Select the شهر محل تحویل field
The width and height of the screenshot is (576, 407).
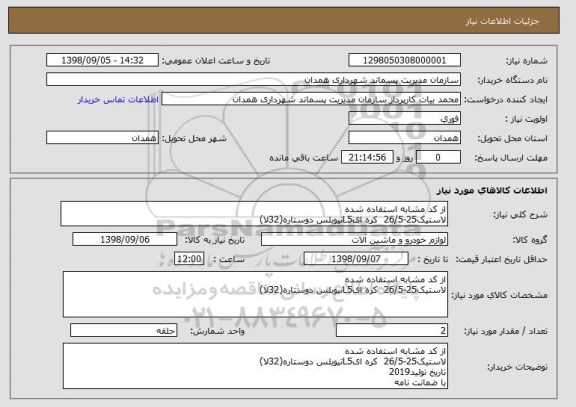[102, 138]
